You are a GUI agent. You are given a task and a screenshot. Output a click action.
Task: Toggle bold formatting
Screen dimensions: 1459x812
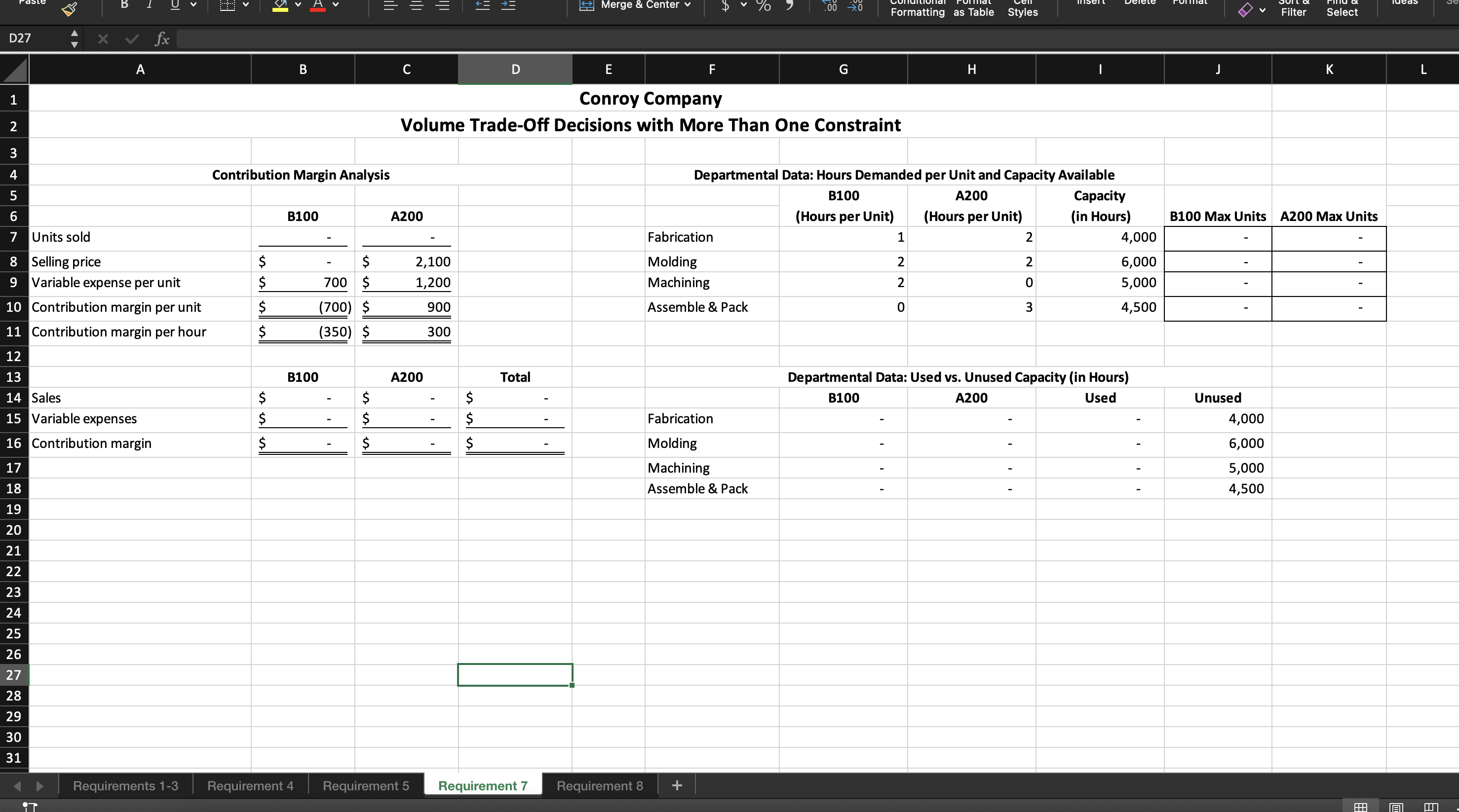pyautogui.click(x=124, y=4)
